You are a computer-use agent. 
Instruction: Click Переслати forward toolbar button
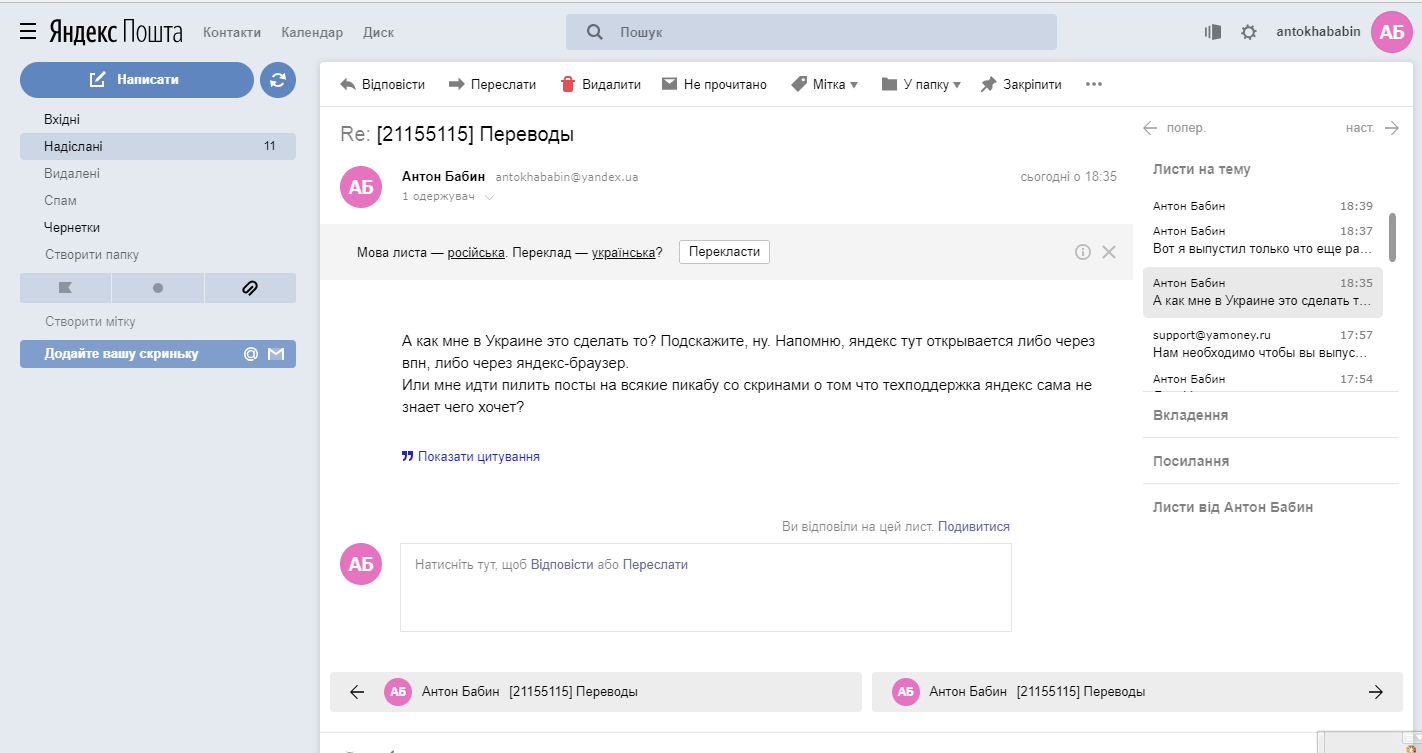492,85
